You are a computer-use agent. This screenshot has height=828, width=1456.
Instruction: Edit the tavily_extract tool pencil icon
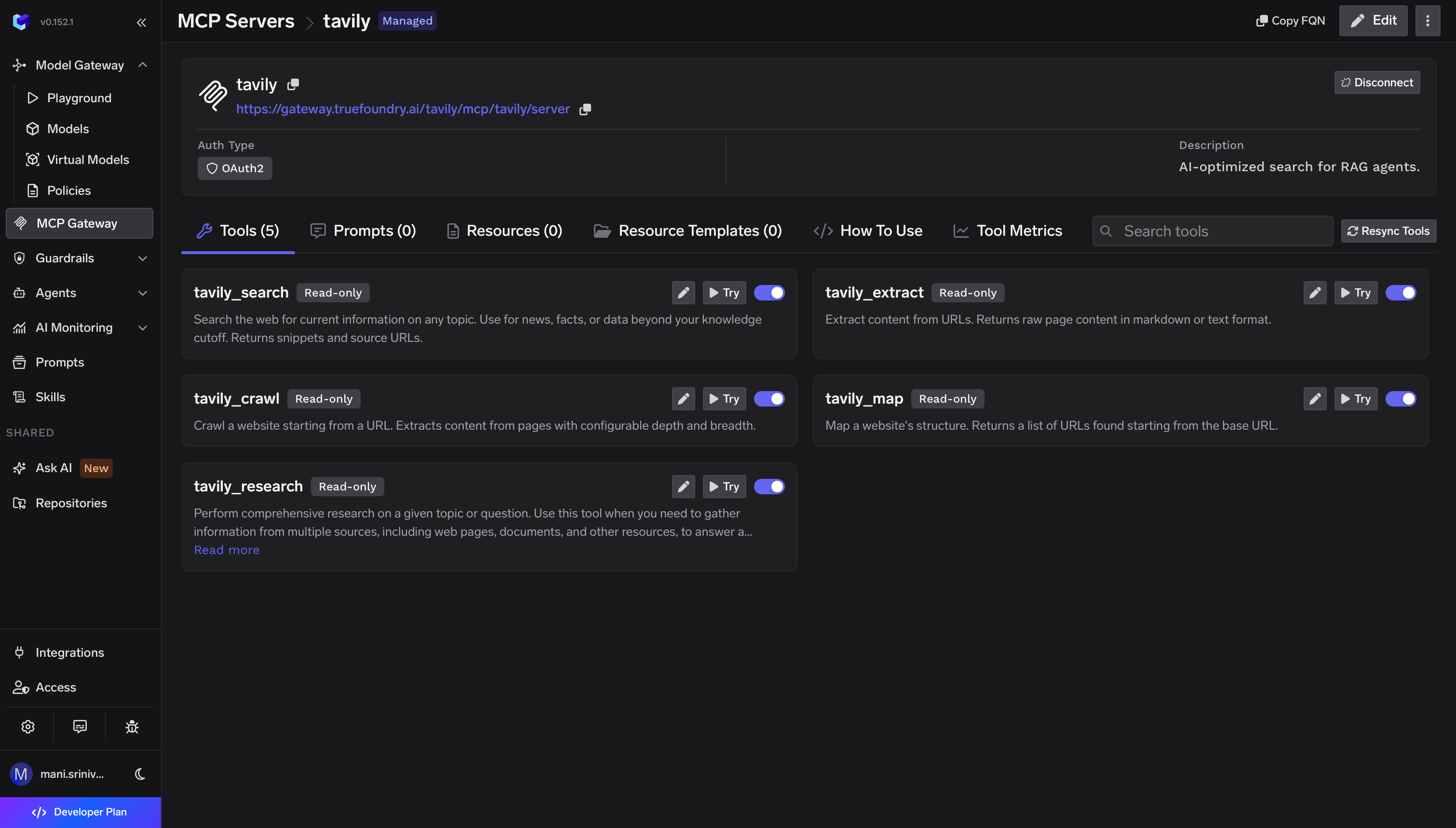pos(1314,293)
